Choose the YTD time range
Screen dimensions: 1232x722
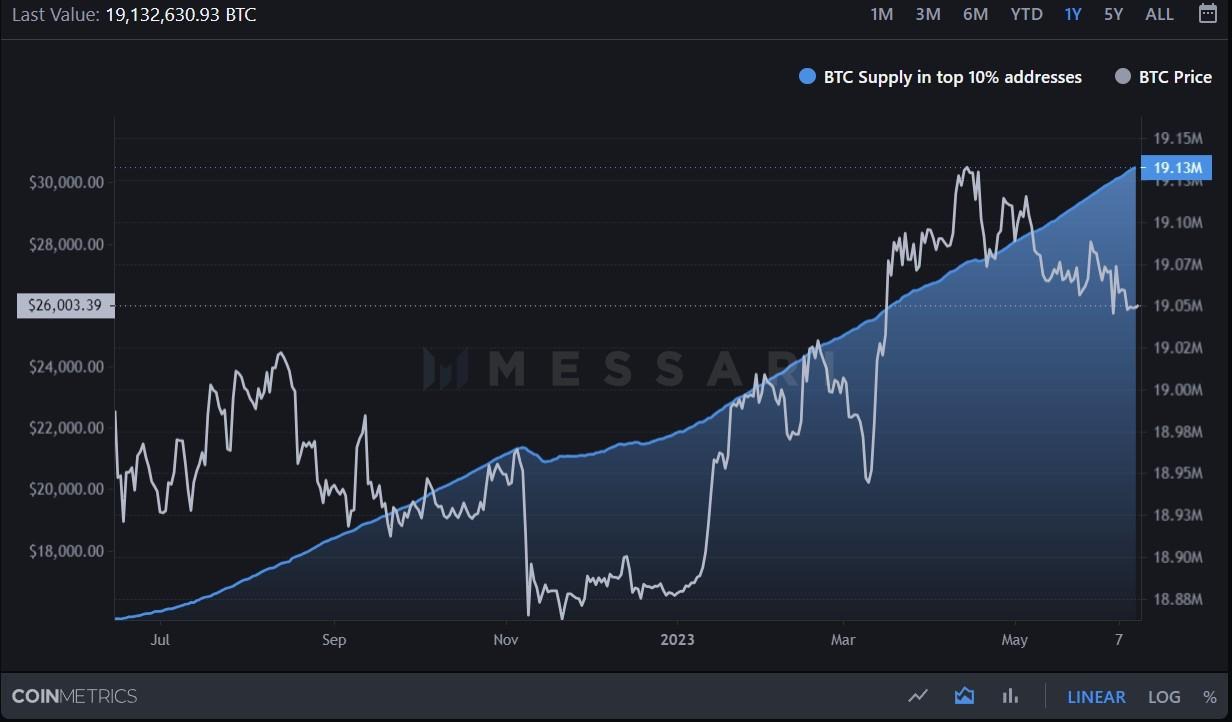[x=1026, y=14]
